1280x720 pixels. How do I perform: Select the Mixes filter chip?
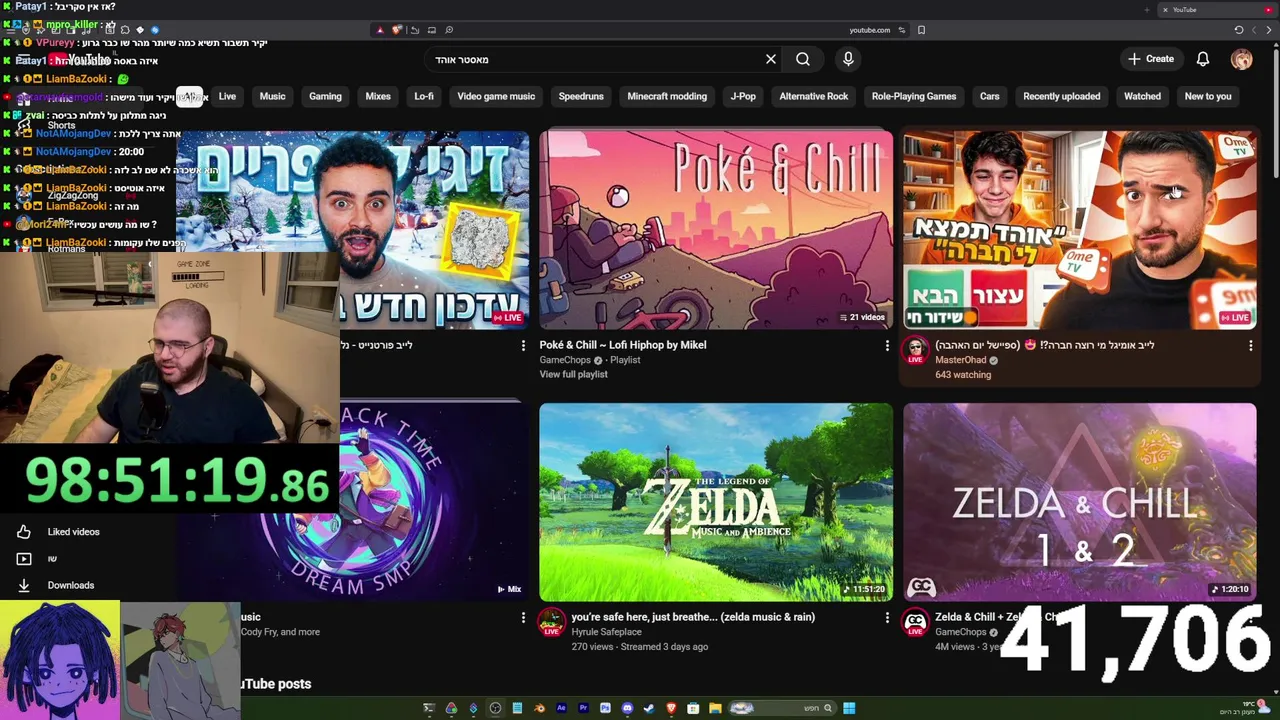378,96
